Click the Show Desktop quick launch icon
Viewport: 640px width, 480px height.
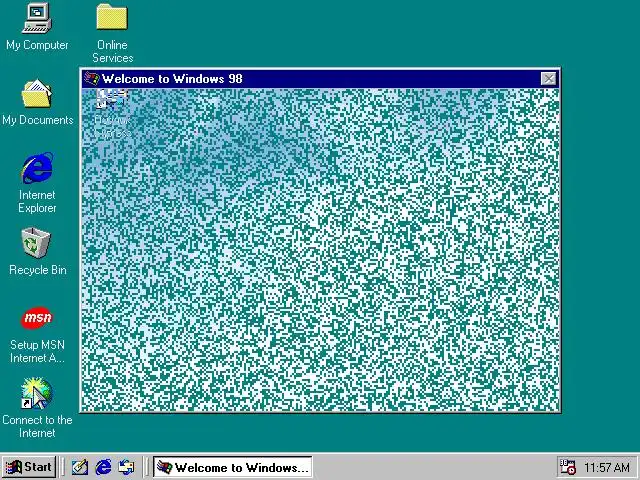click(80, 467)
